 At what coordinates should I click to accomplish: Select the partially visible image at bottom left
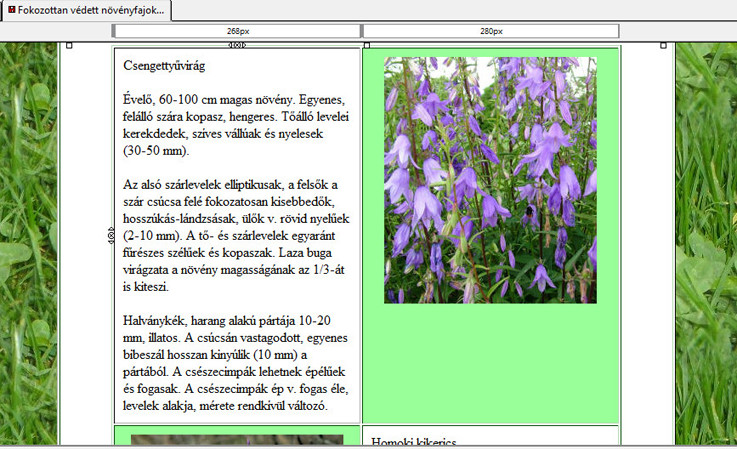[x=236, y=441]
